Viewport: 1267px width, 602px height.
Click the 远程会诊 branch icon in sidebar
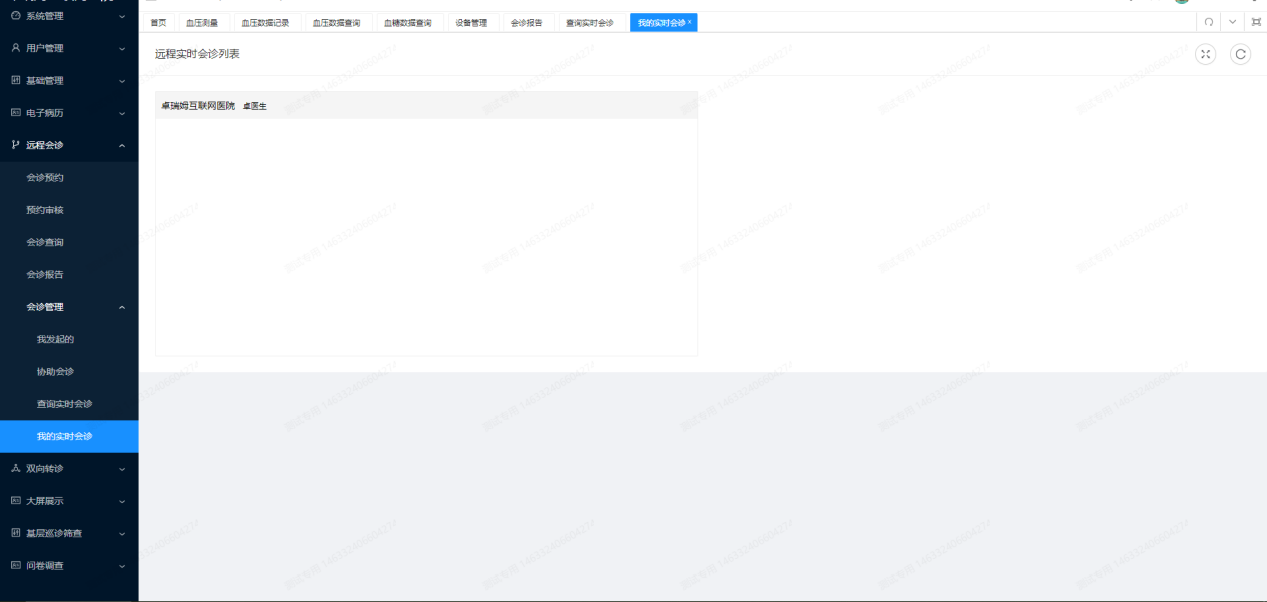[15, 145]
